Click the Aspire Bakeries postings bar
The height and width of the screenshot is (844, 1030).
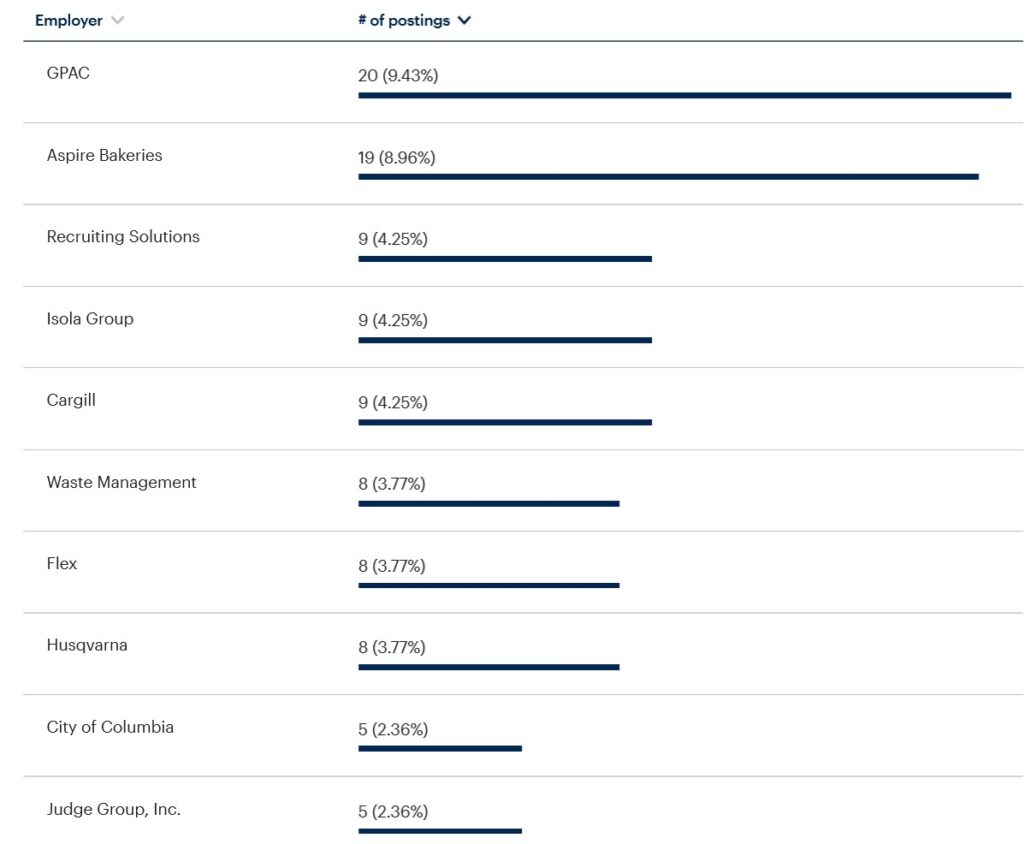coord(668,177)
